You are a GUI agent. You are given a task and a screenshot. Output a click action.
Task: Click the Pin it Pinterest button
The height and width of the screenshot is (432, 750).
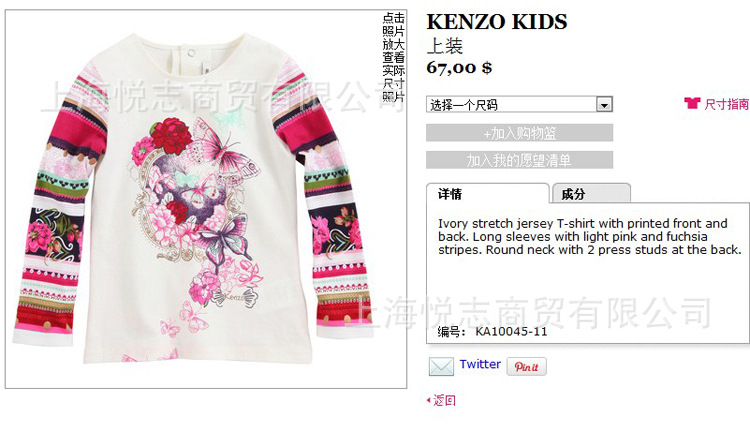coord(526,366)
